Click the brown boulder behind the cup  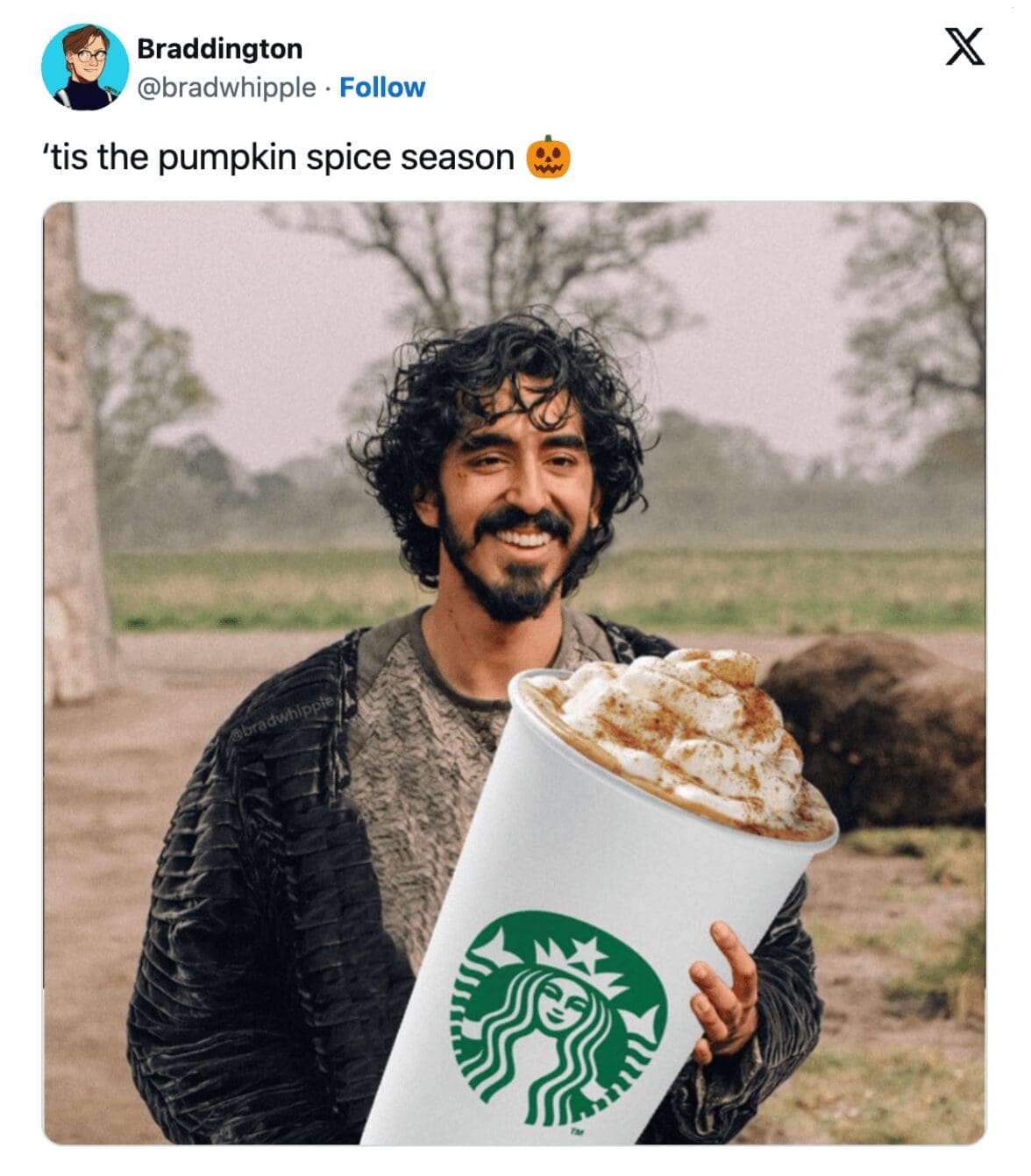[877, 727]
